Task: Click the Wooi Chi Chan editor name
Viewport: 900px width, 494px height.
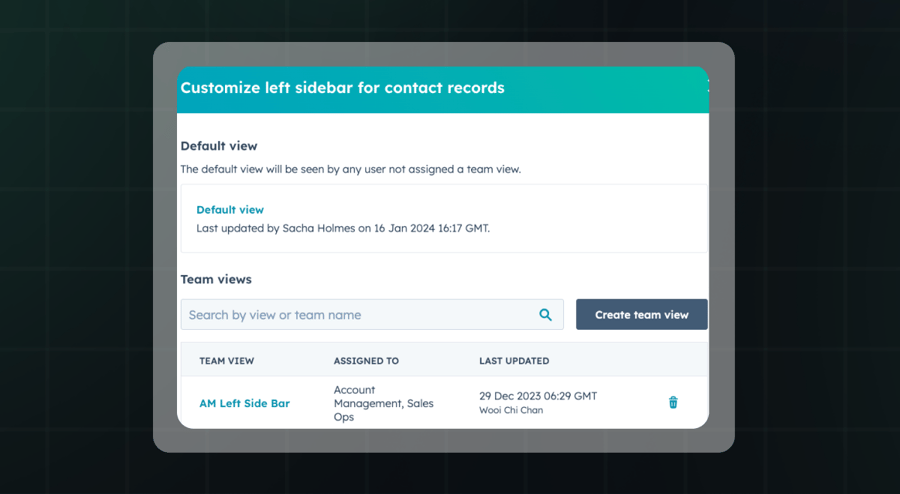Action: click(x=512, y=410)
